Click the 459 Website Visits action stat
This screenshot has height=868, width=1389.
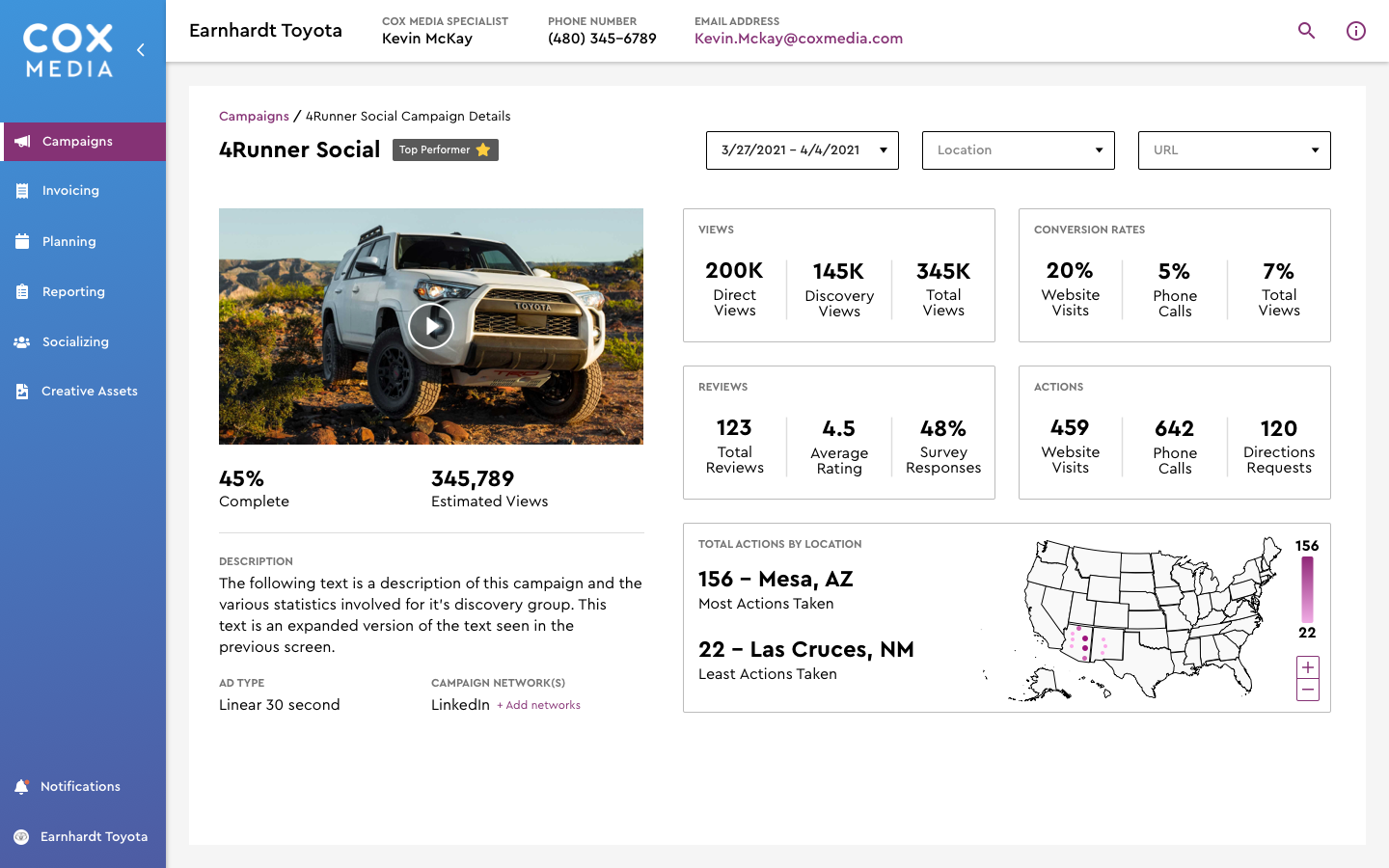[x=1071, y=446]
